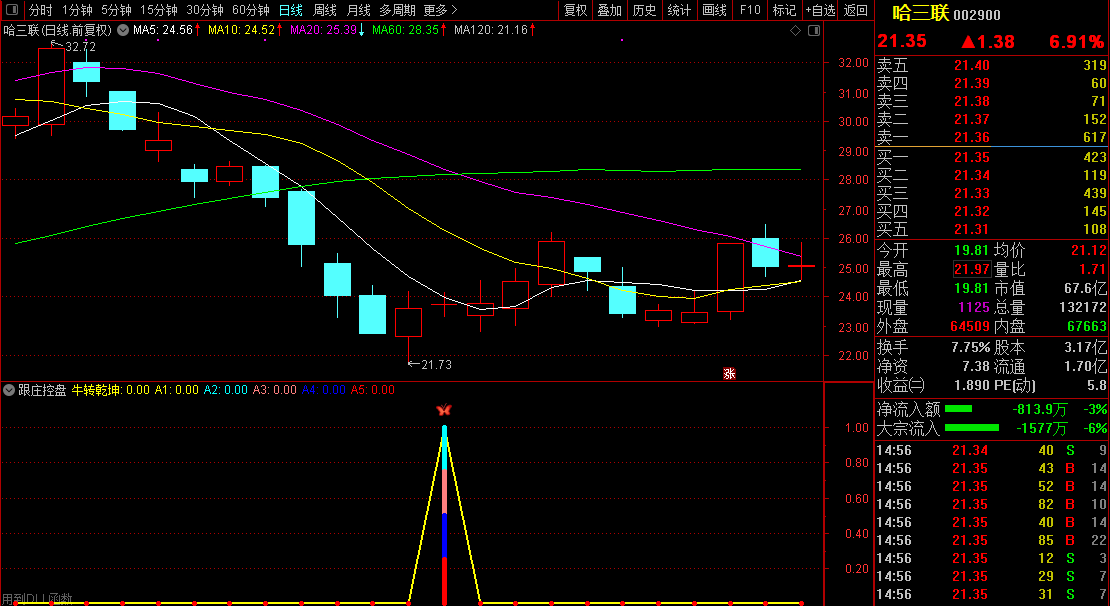This screenshot has width=1110, height=606.
Task: Expand the 跟庄控盘 indicator dropdown arrow
Action: 10,390
